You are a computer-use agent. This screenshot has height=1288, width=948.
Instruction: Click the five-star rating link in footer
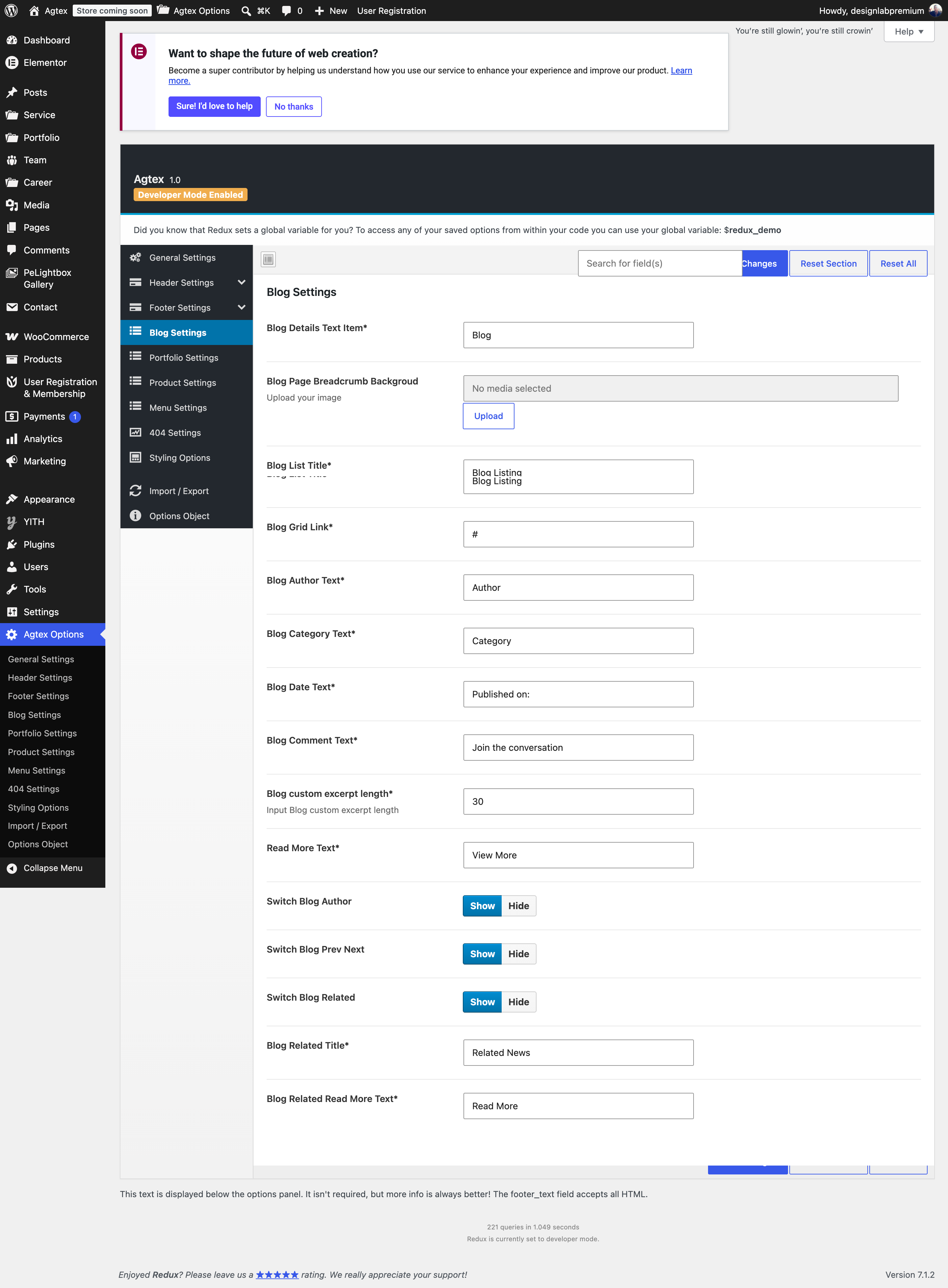(277, 1275)
